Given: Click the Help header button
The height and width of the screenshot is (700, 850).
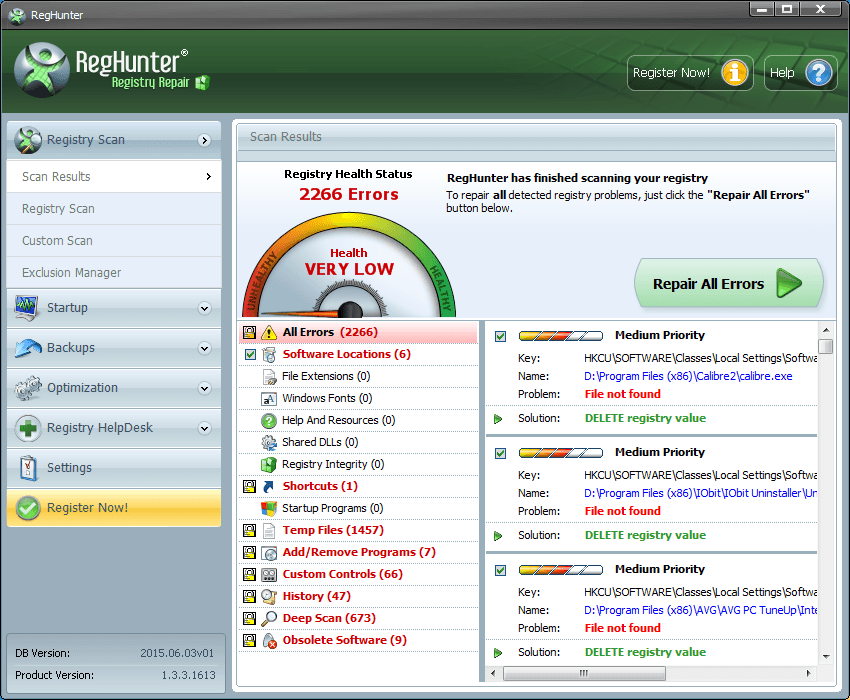Looking at the screenshot, I should click(800, 73).
